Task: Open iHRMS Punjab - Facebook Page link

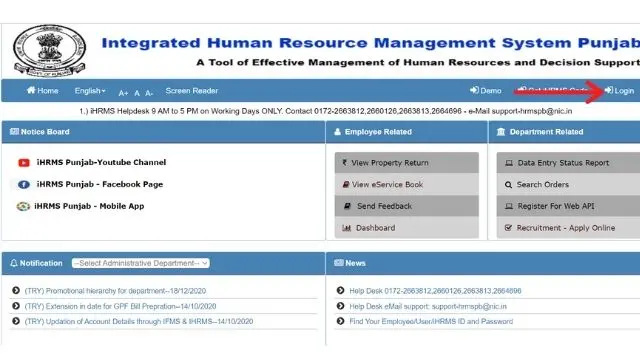Action: coord(100,184)
